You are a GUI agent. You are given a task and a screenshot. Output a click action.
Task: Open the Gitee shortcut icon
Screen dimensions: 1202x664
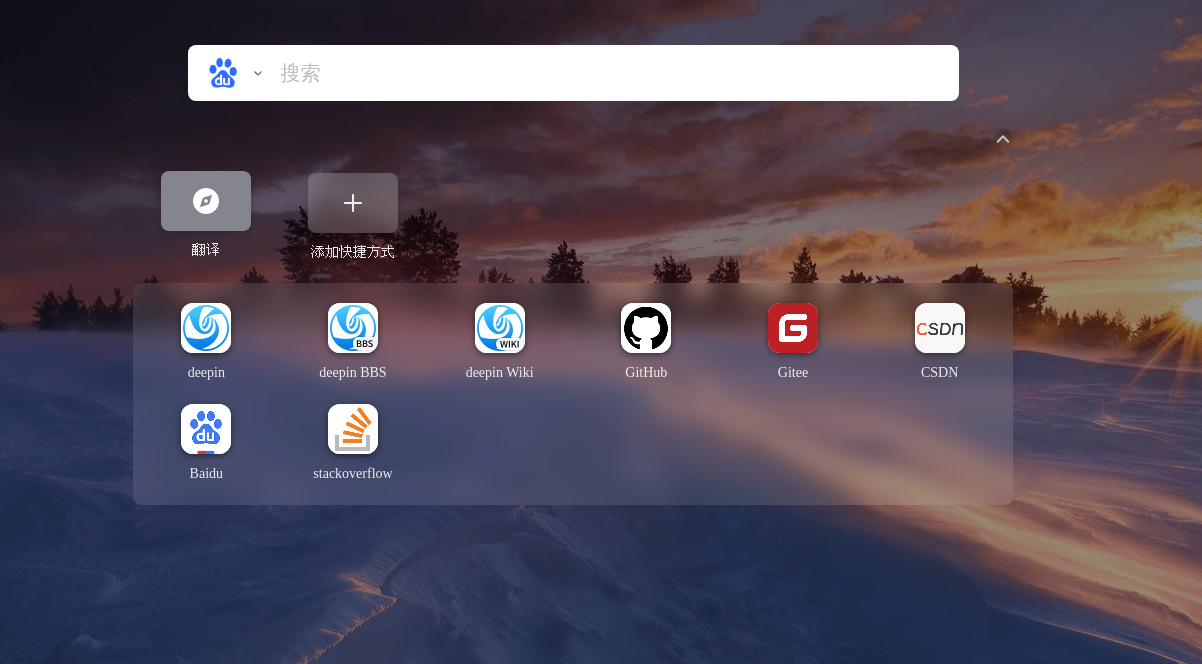(x=793, y=328)
